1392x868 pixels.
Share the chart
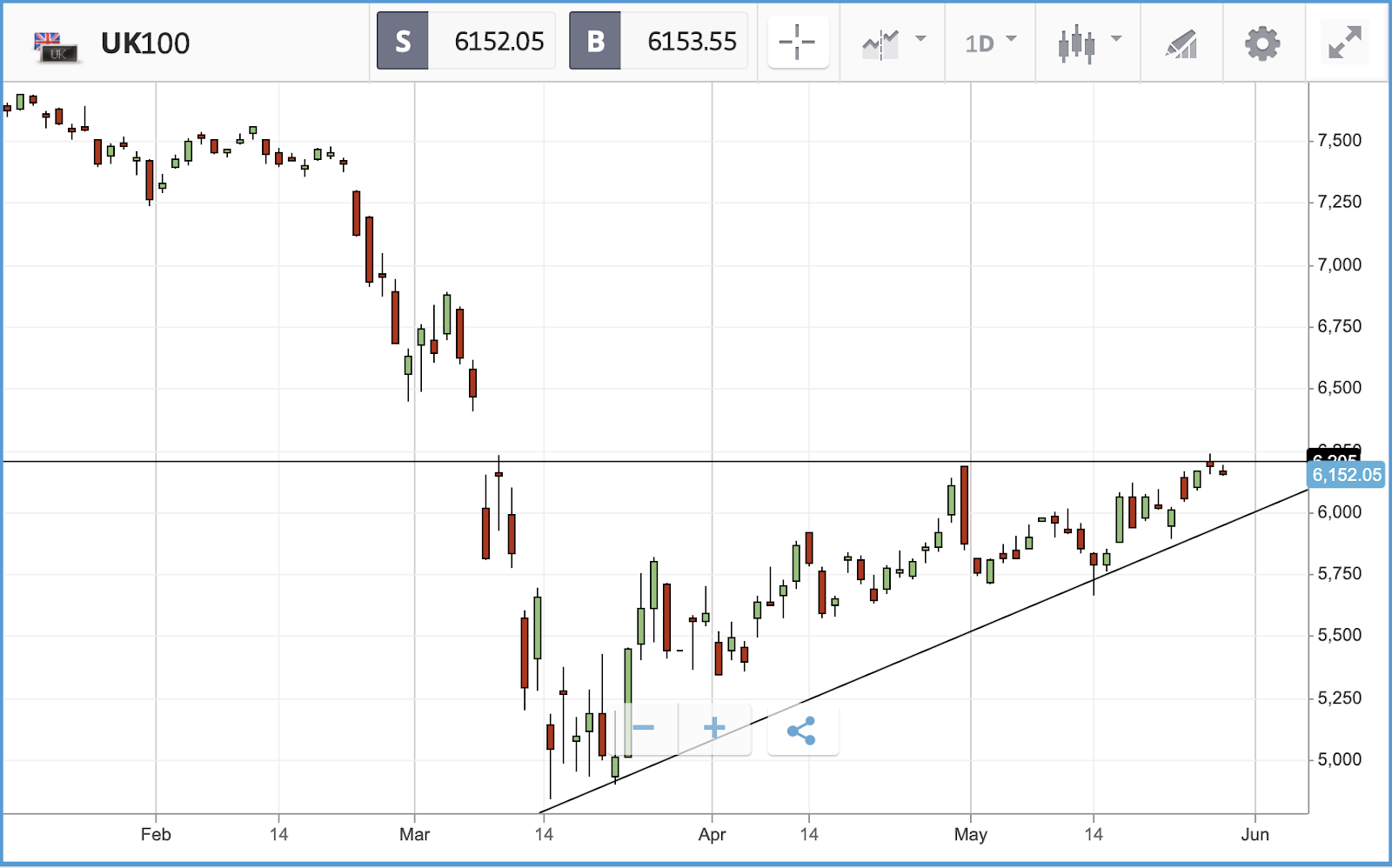coord(802,731)
